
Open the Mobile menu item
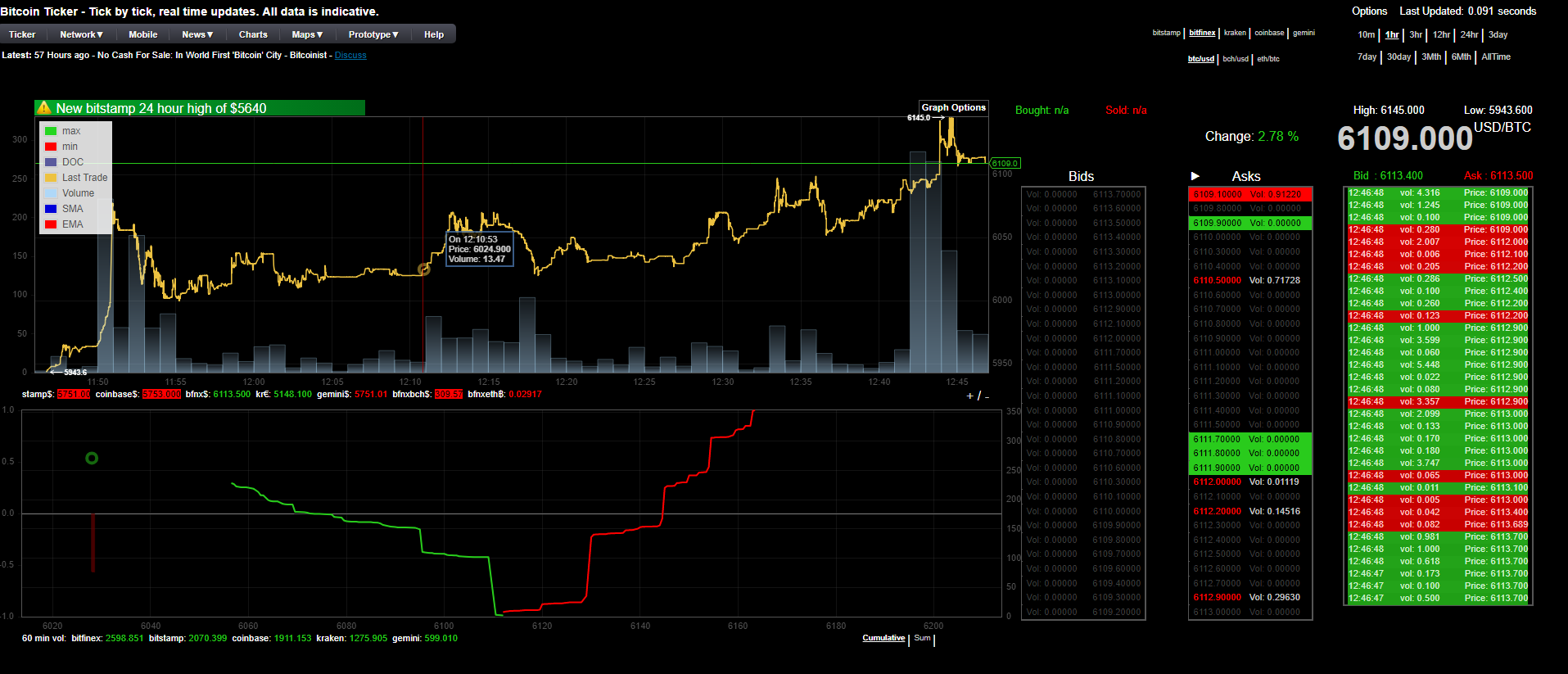pyautogui.click(x=142, y=34)
